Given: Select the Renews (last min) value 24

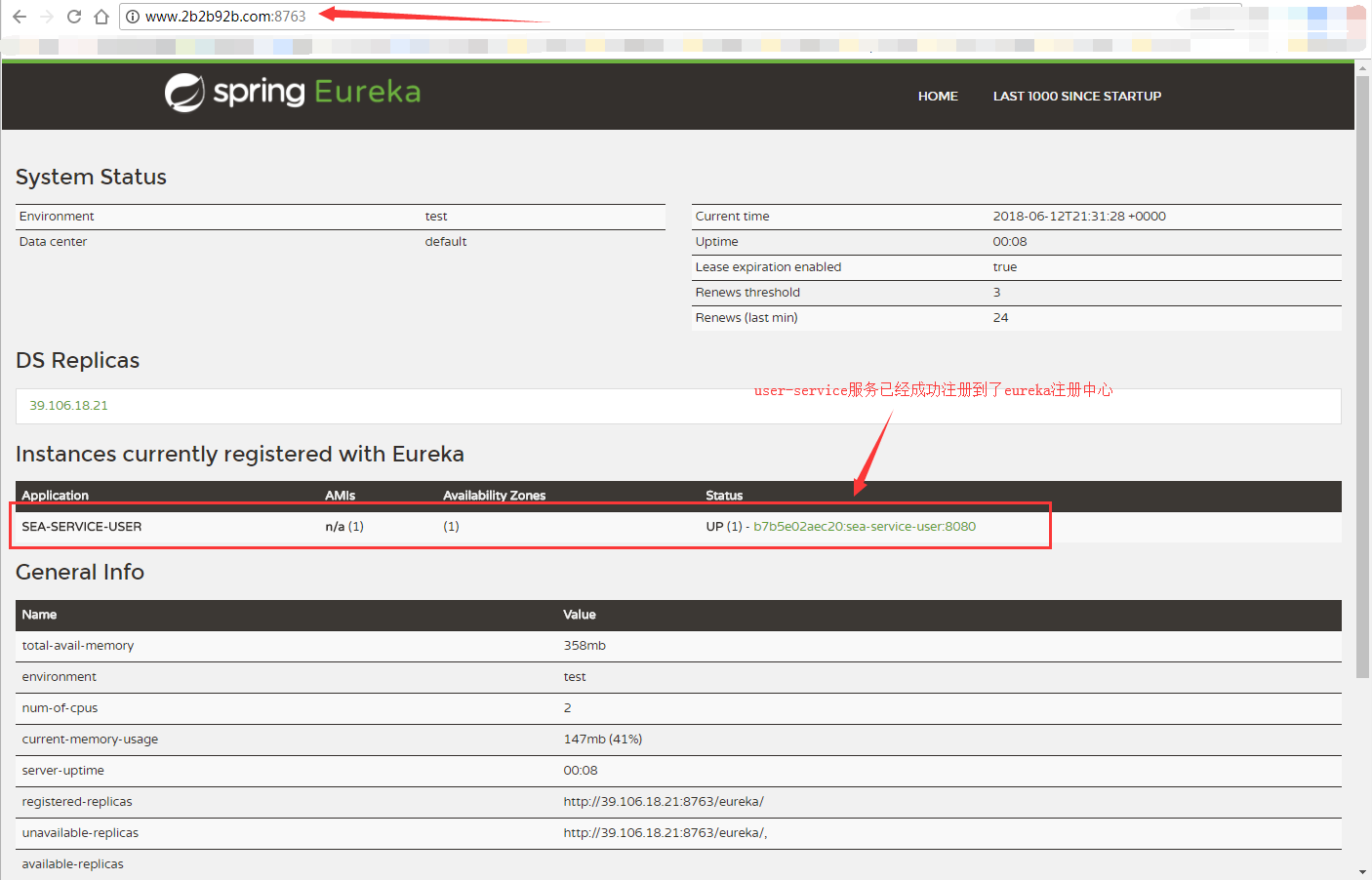Looking at the screenshot, I should point(1001,318).
